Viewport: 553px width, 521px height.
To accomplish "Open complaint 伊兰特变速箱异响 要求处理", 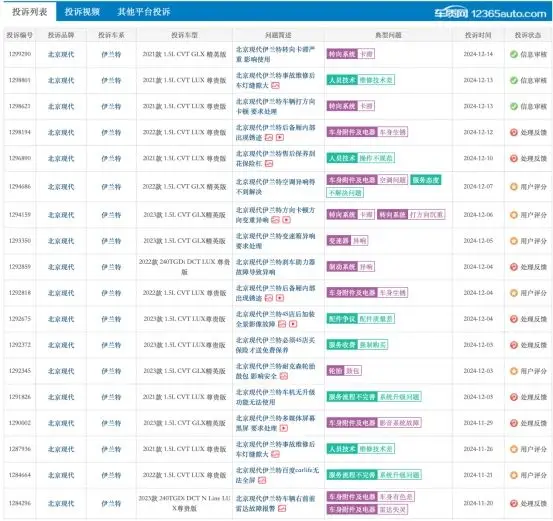I will point(275,241).
